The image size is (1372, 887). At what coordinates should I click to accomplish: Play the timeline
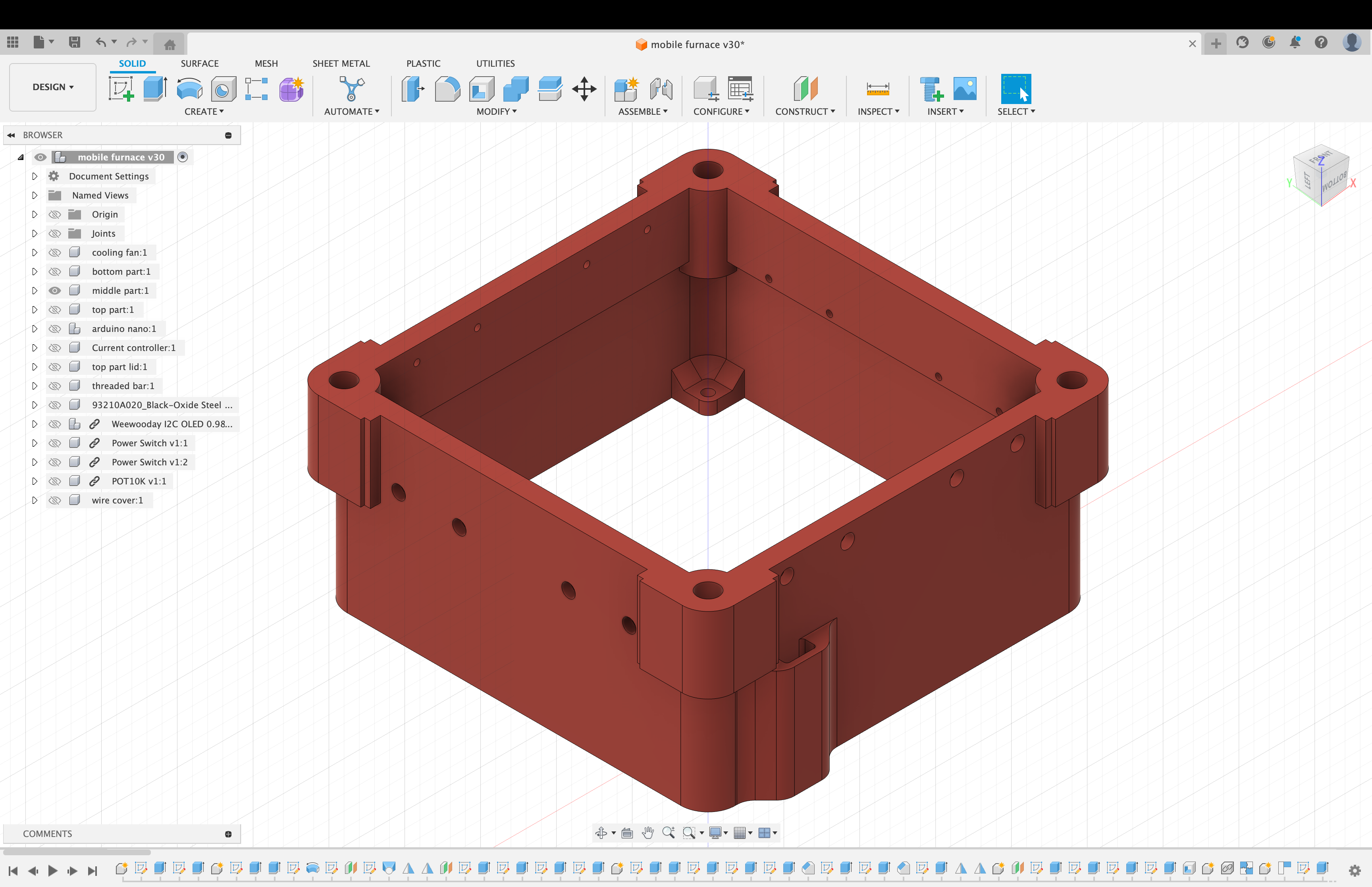pyautogui.click(x=52, y=870)
